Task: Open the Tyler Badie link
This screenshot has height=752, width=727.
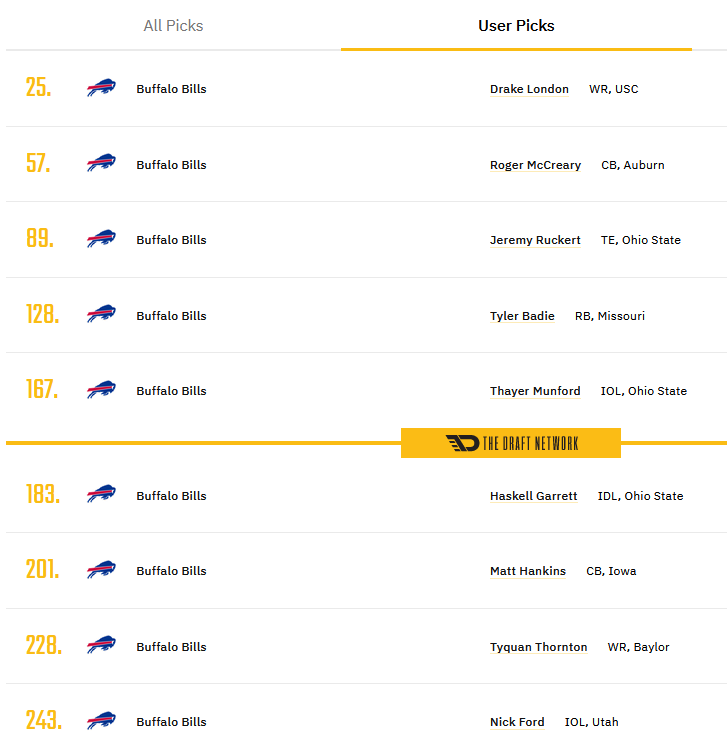Action: [x=522, y=316]
